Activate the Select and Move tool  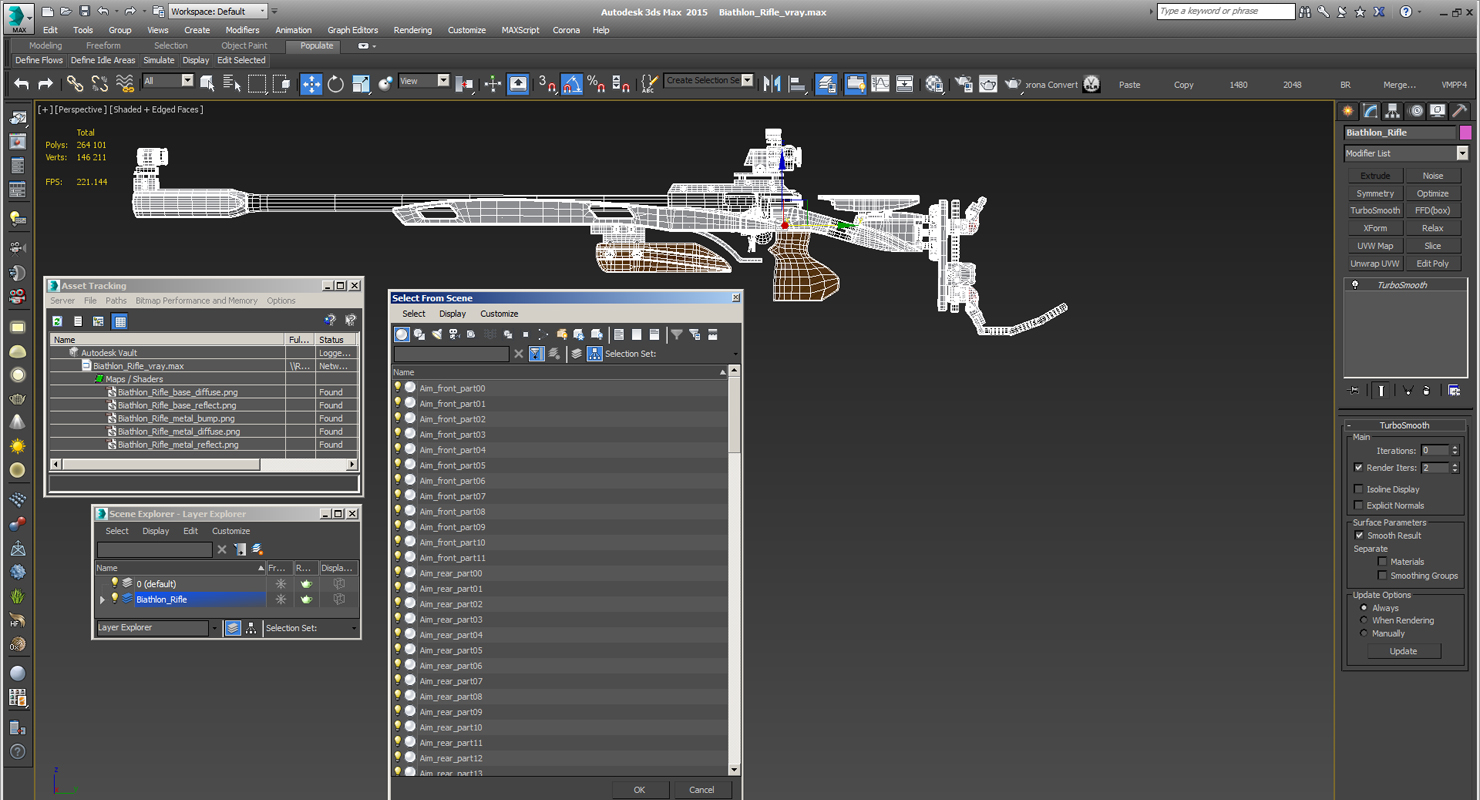311,84
